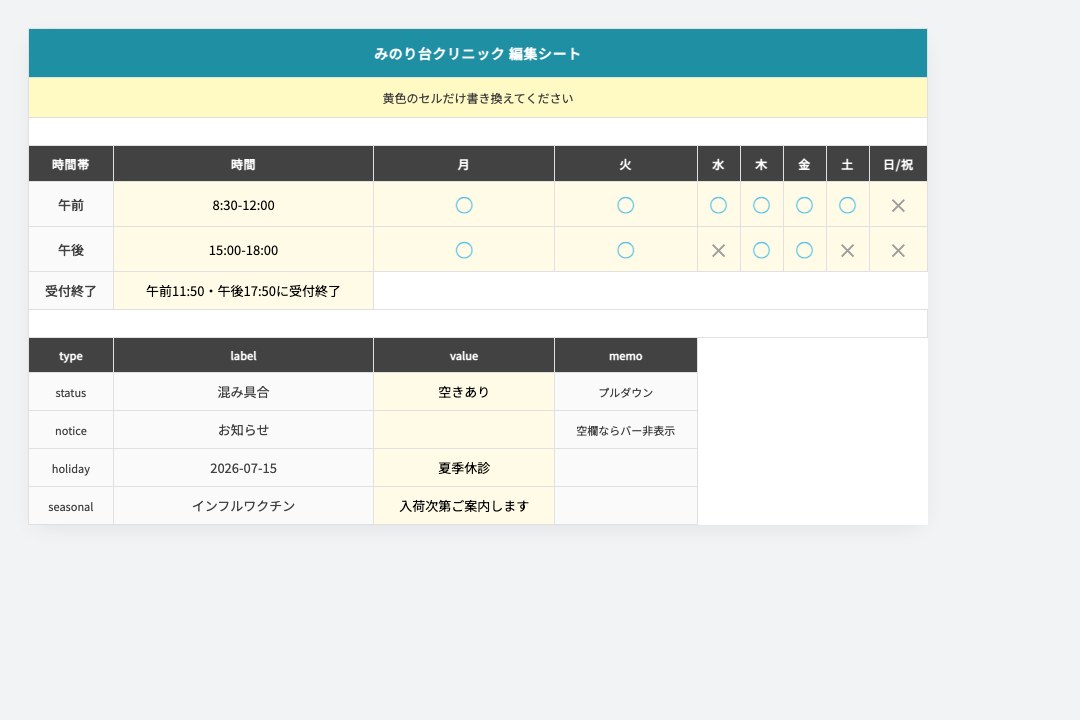Select Wednesday afternoon cross cell
The height and width of the screenshot is (720, 1080).
point(718,249)
